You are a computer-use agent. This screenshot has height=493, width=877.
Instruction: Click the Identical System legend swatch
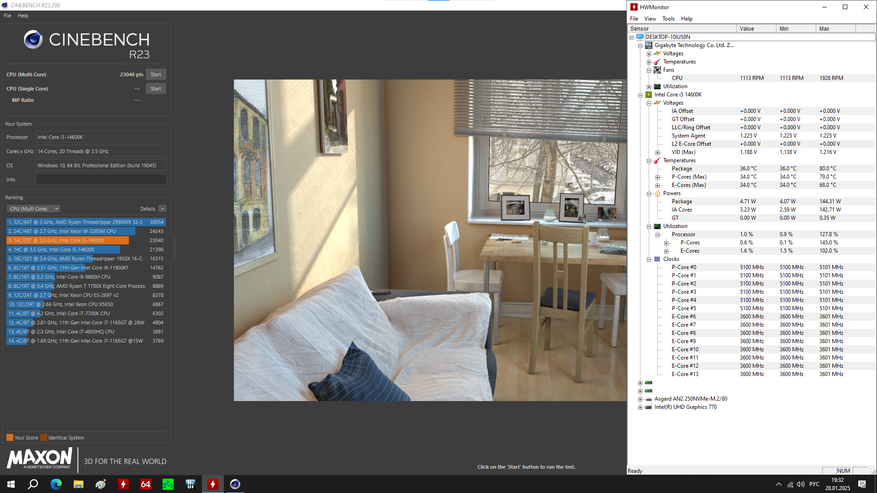[44, 438]
